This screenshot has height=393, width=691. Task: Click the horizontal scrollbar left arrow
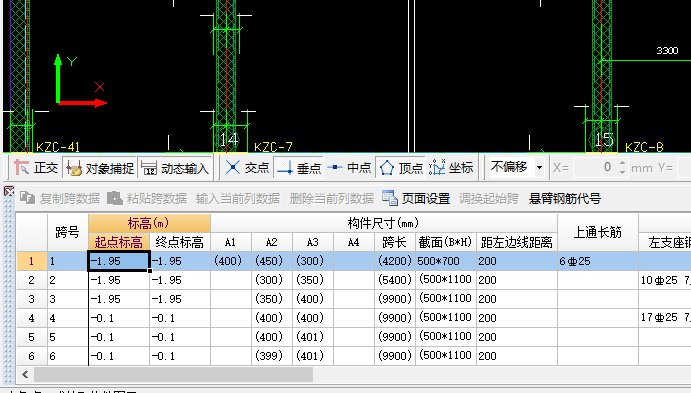coord(25,374)
